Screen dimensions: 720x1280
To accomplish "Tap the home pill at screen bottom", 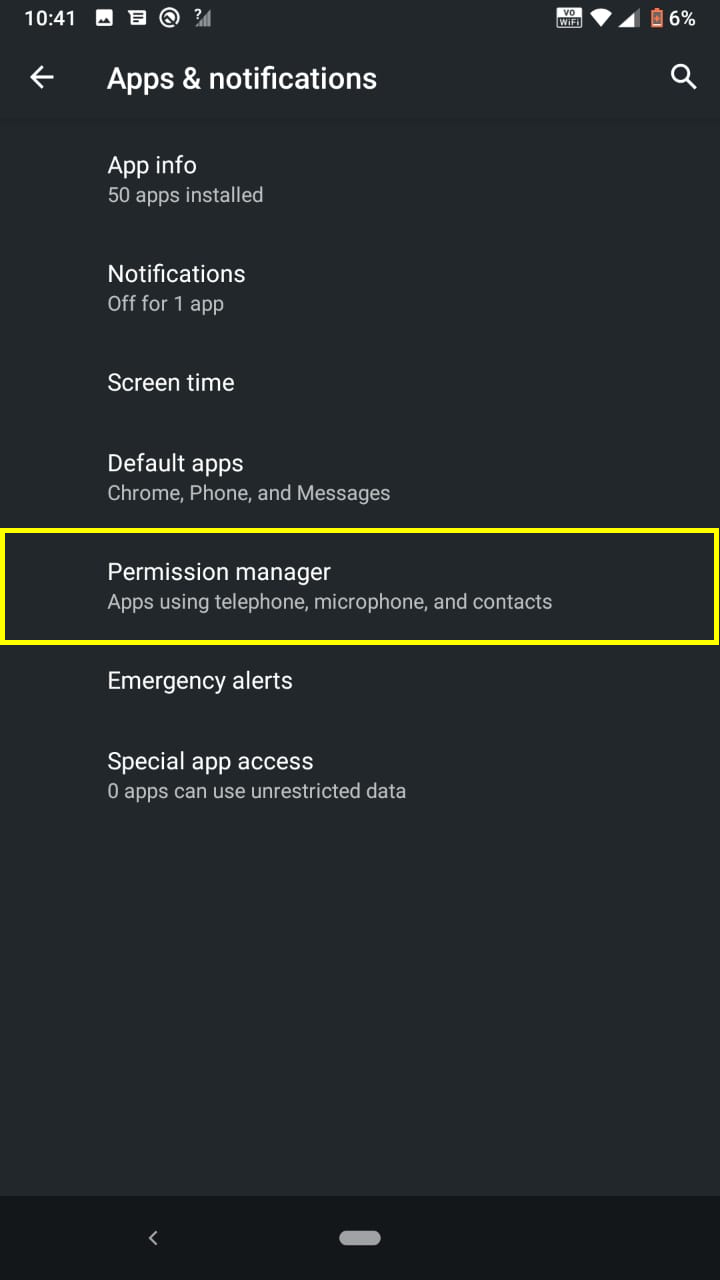I will (360, 1237).
